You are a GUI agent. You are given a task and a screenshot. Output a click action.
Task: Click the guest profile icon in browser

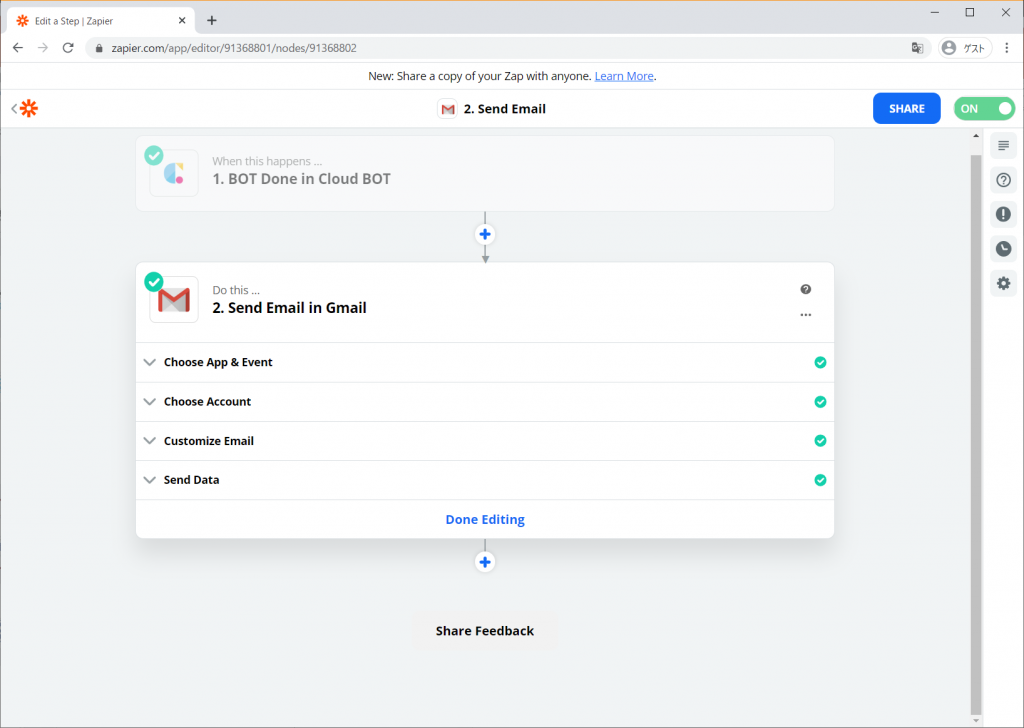tap(965, 48)
